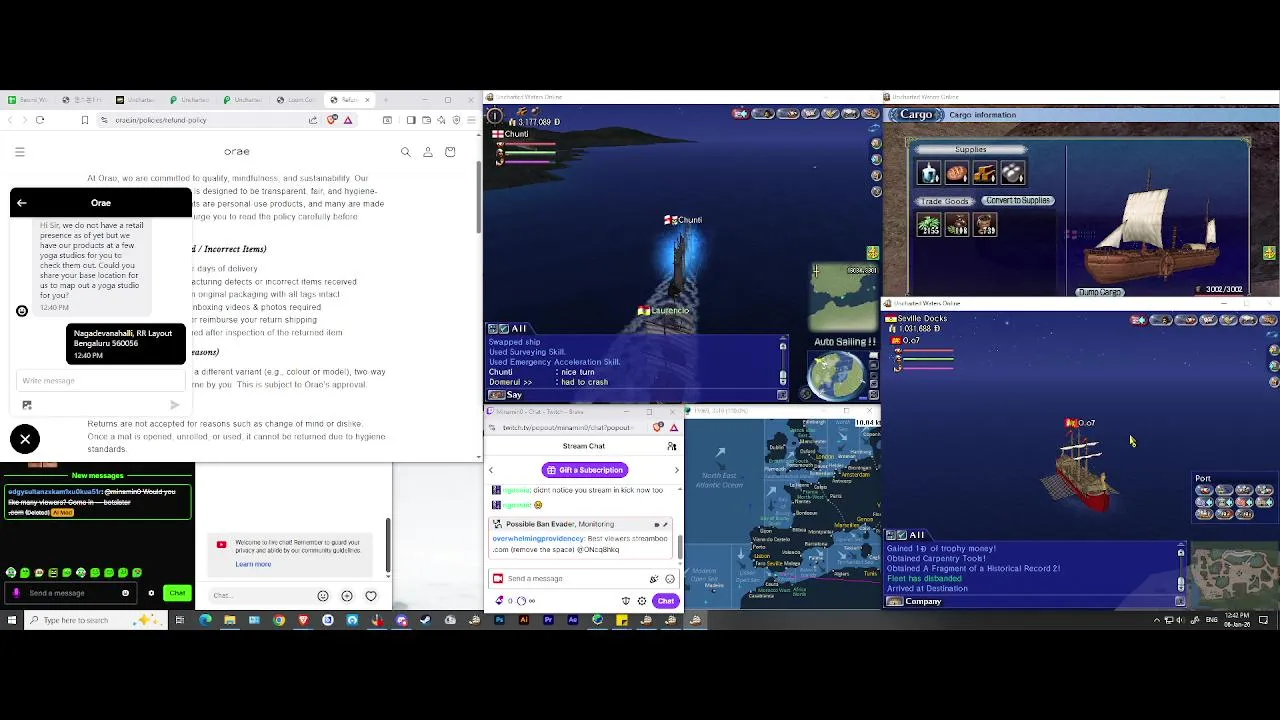This screenshot has height=720, width=1280.
Task: Open the YouTube chat plus add button
Action: [x=347, y=596]
